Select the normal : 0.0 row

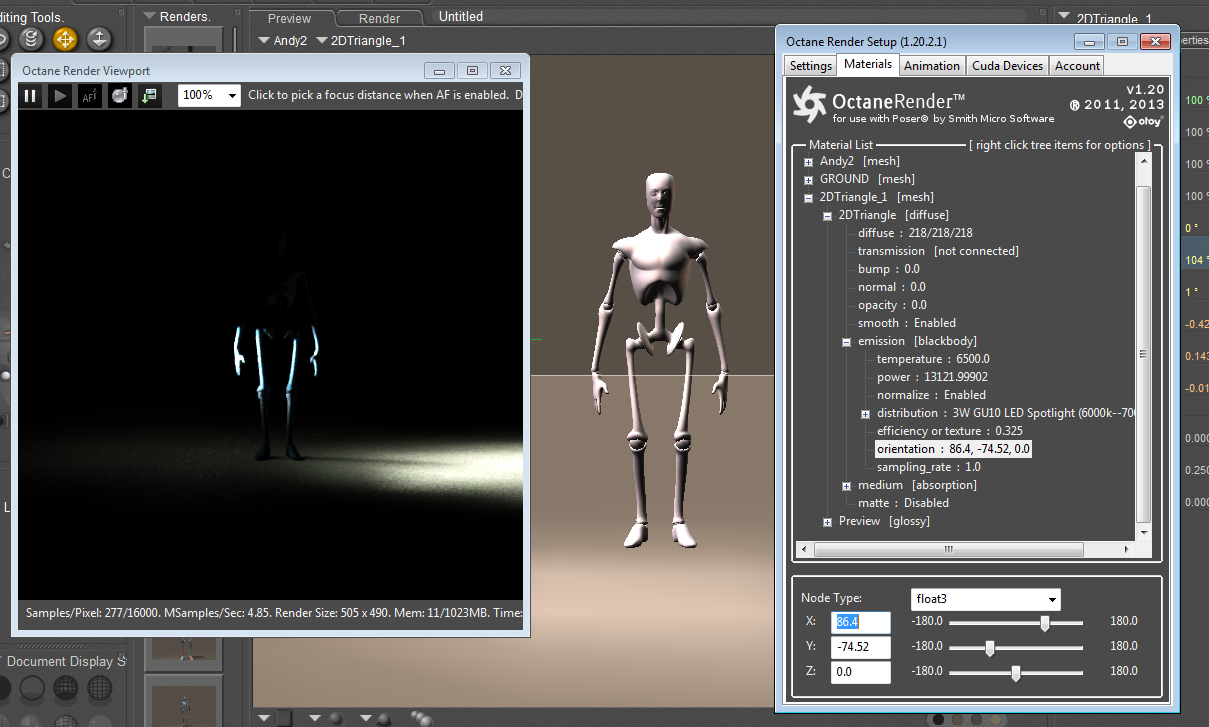[x=892, y=287]
